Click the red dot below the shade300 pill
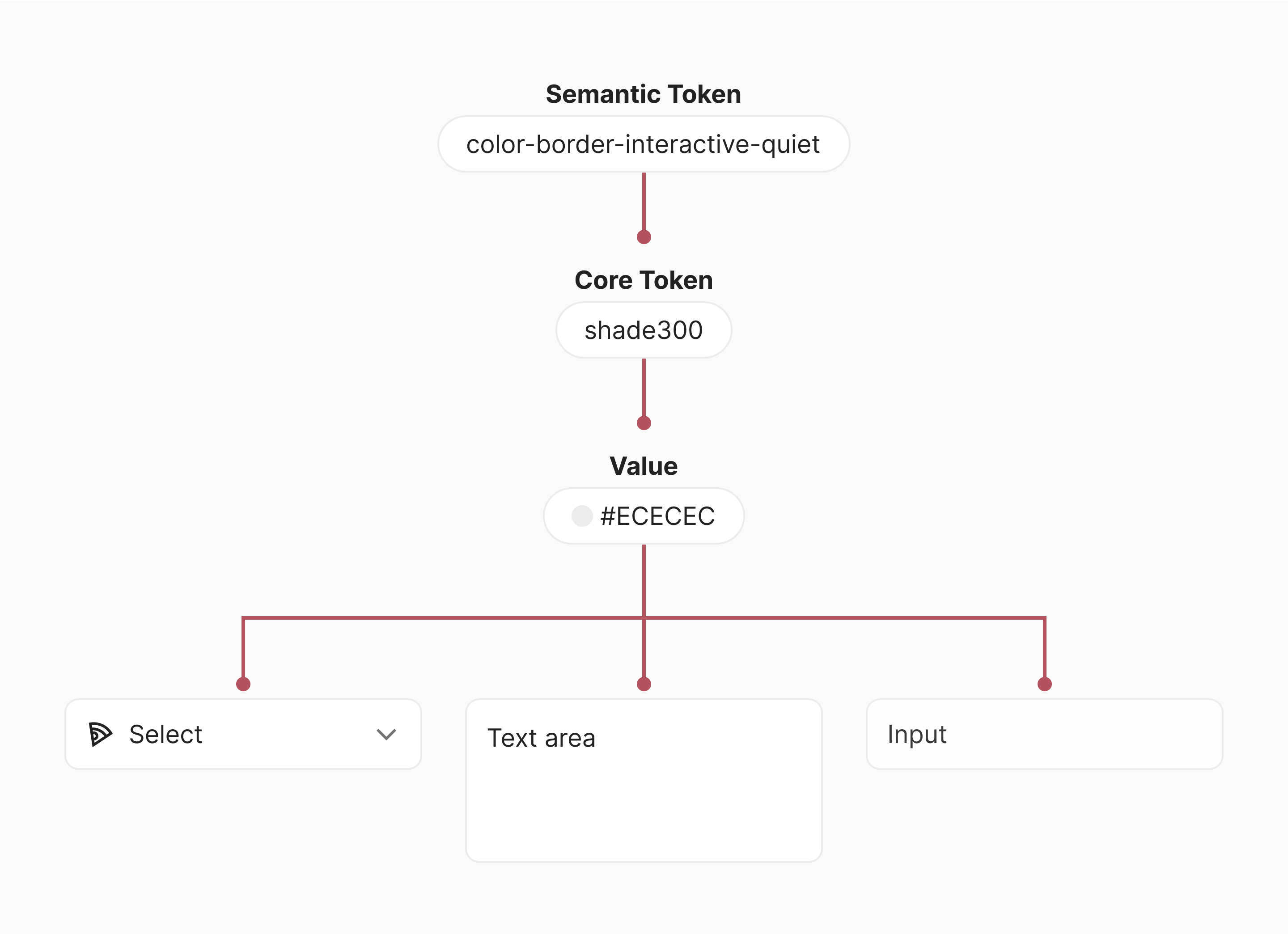This screenshot has width=1288, height=934. [x=644, y=423]
